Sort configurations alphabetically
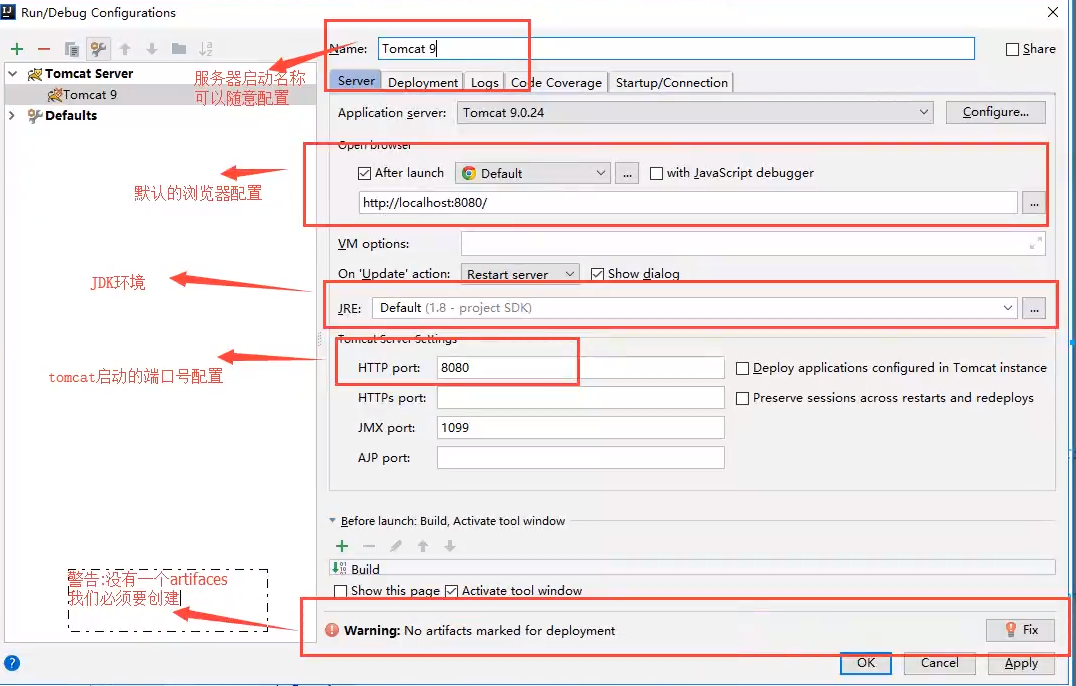The height and width of the screenshot is (686, 1076). click(x=206, y=48)
